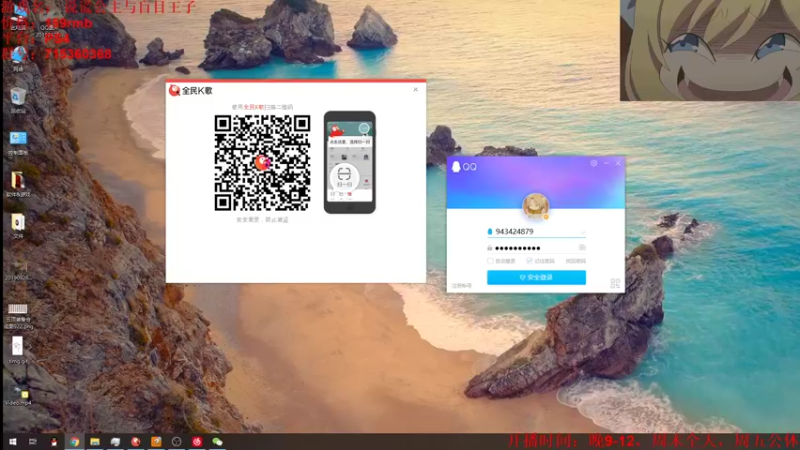Screen dimensions: 800x450
Task: Click the status badge on QQ avatar
Action: coord(546,217)
